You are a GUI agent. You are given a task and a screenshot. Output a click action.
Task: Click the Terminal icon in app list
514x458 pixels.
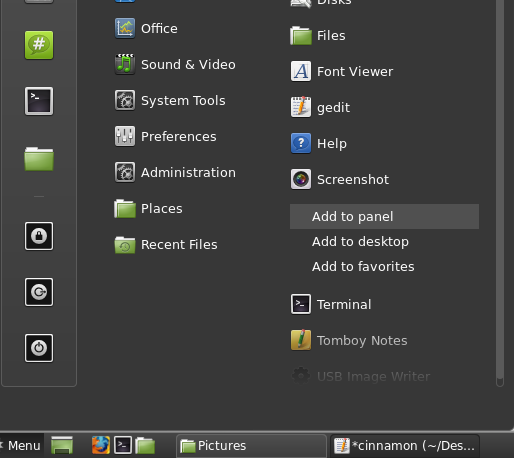(x=301, y=304)
